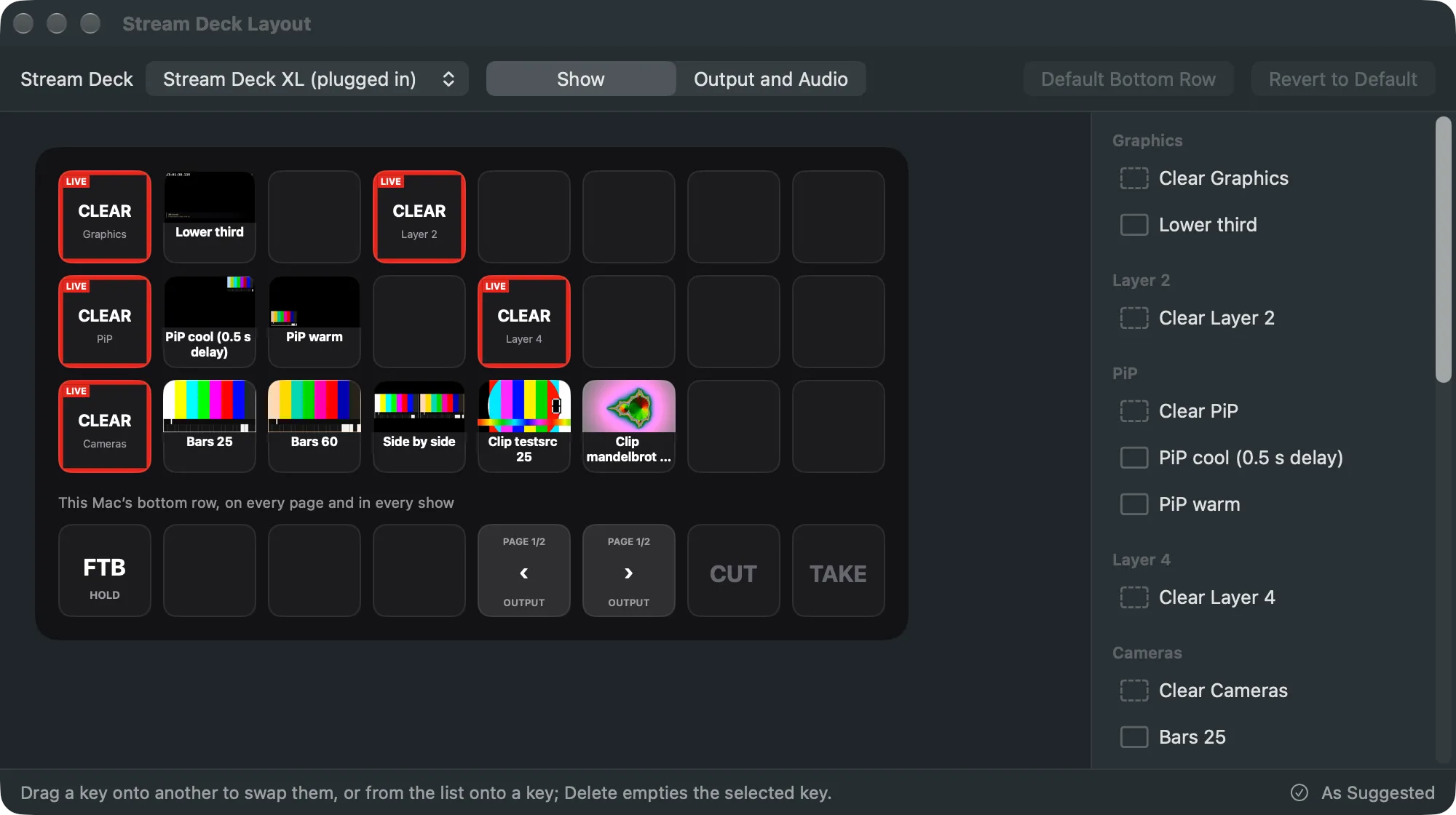1456x815 pixels.
Task: Select the TAKE key
Action: (839, 570)
